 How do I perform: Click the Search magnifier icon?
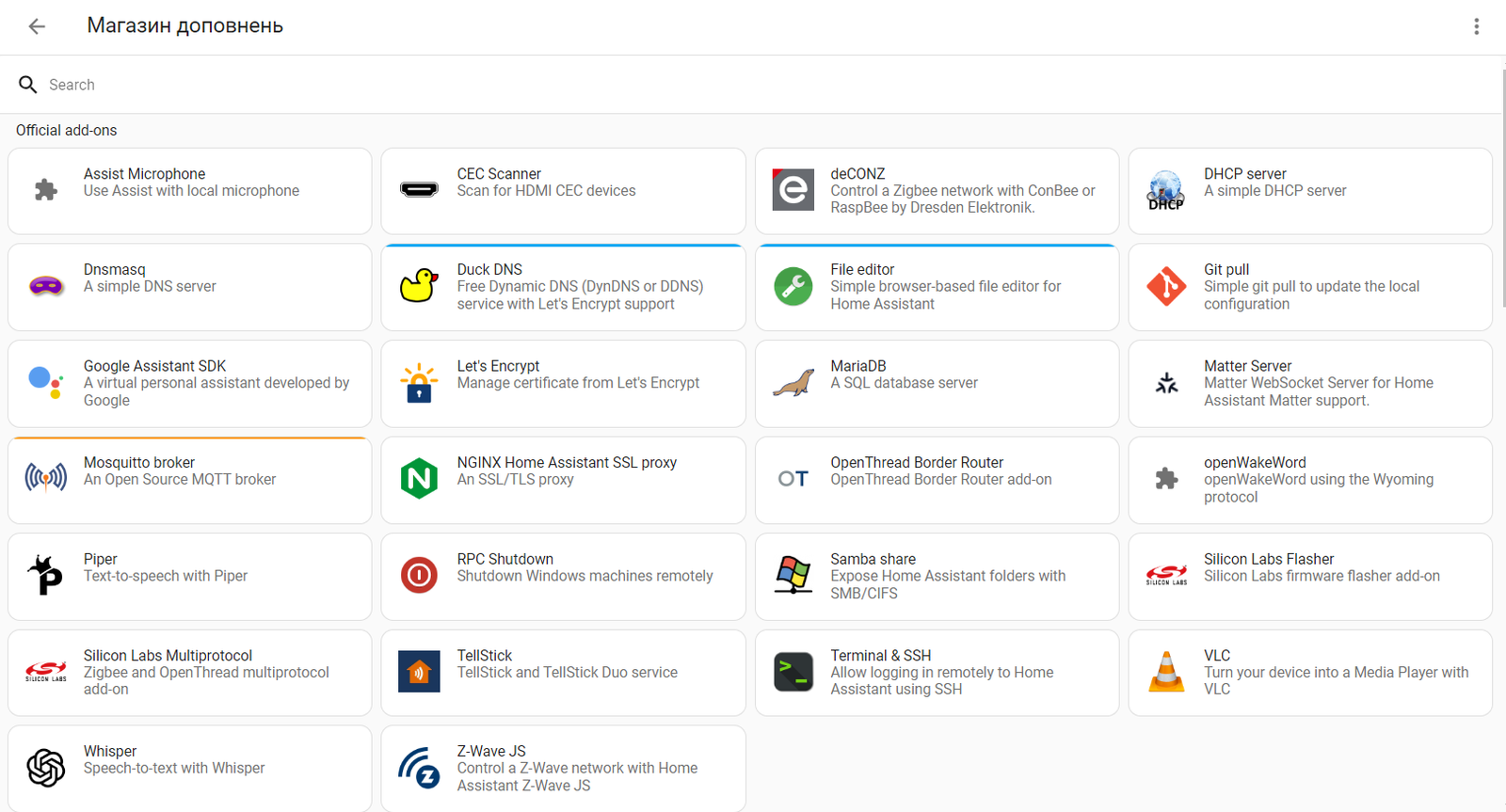pyautogui.click(x=28, y=85)
